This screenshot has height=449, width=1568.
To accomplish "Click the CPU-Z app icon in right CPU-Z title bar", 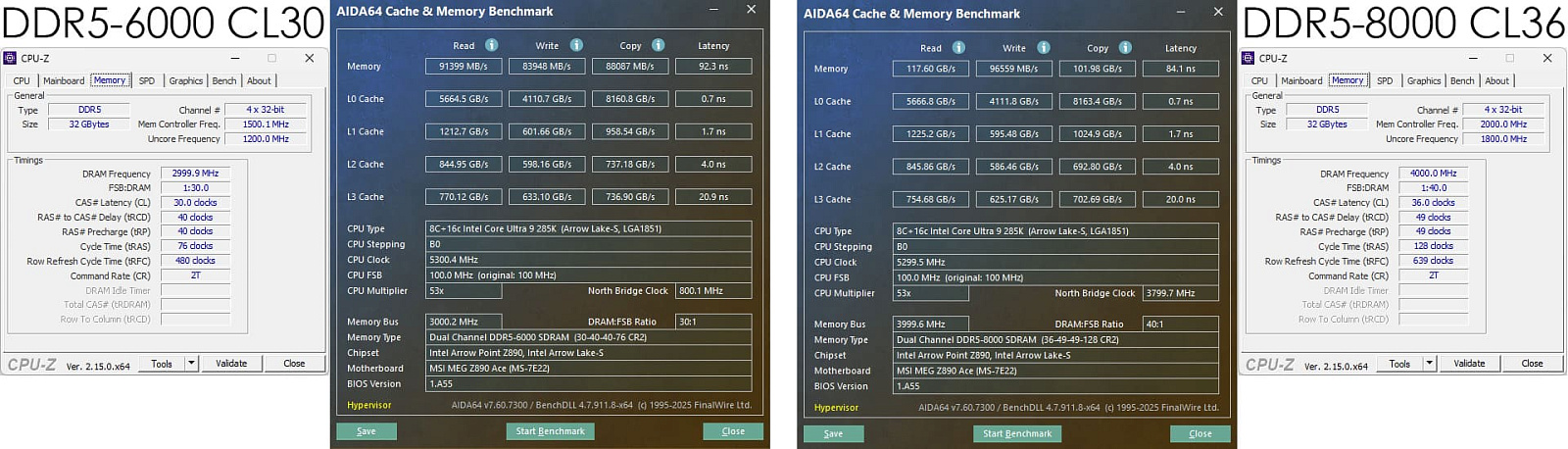I will tap(1248, 58).
